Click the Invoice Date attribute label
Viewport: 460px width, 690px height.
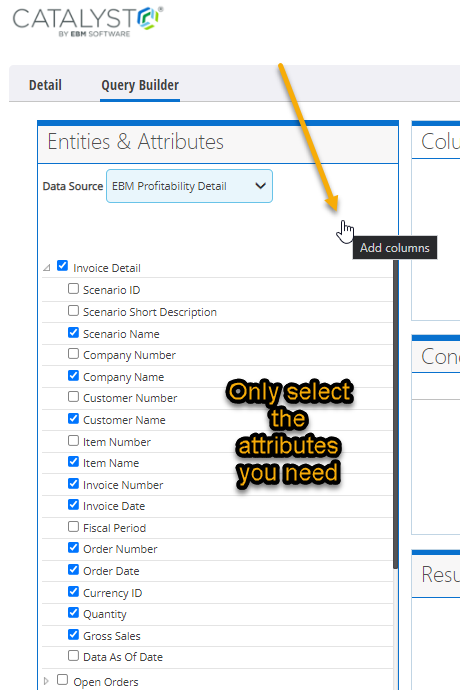(x=114, y=506)
